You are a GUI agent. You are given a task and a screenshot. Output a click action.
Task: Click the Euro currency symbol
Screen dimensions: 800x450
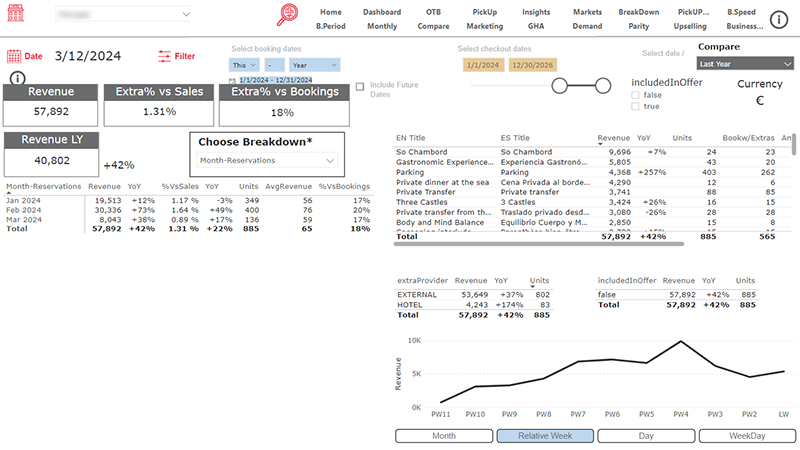click(759, 101)
